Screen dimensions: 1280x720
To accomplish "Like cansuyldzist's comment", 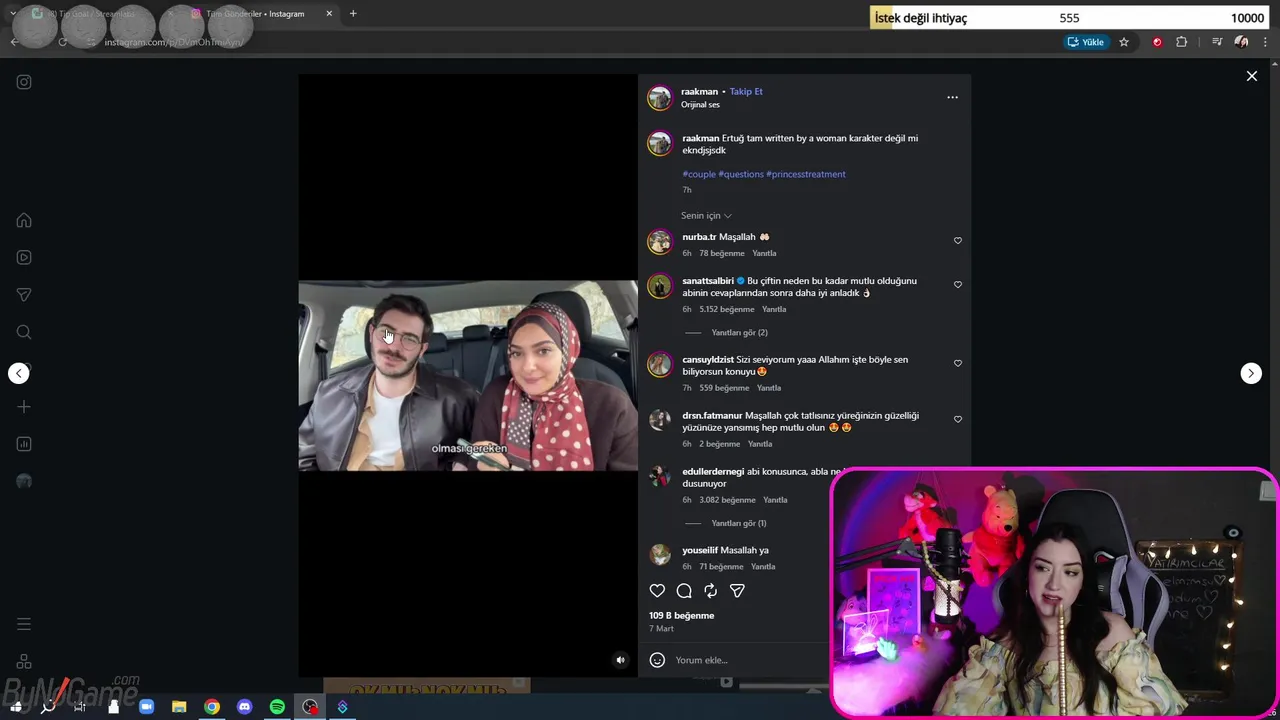I will tap(957, 364).
